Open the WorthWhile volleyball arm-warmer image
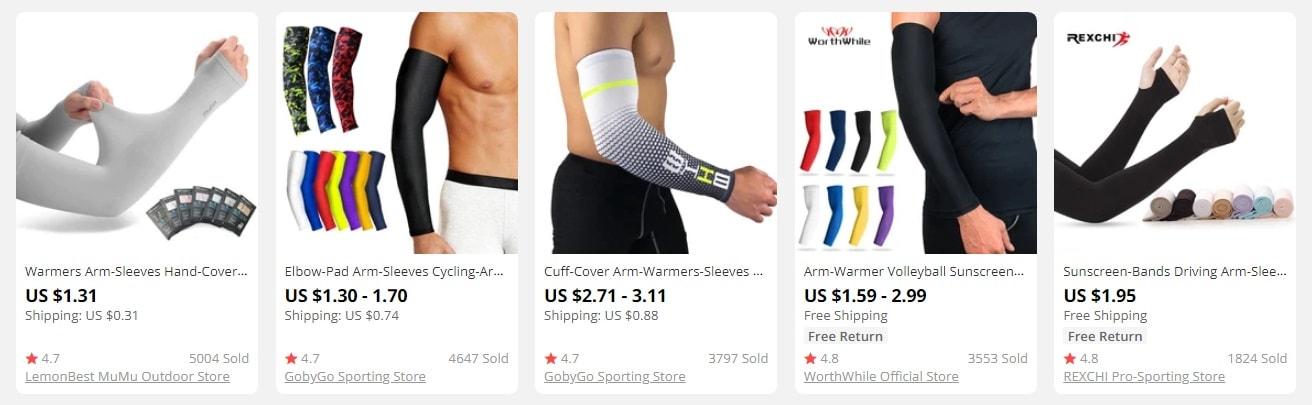The height and width of the screenshot is (405, 1312). point(916,133)
